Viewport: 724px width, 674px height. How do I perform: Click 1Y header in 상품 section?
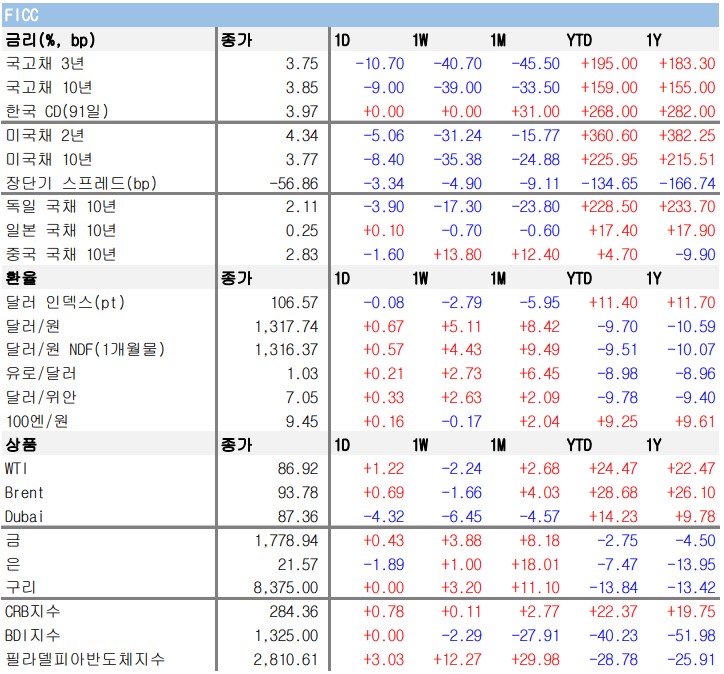click(654, 445)
